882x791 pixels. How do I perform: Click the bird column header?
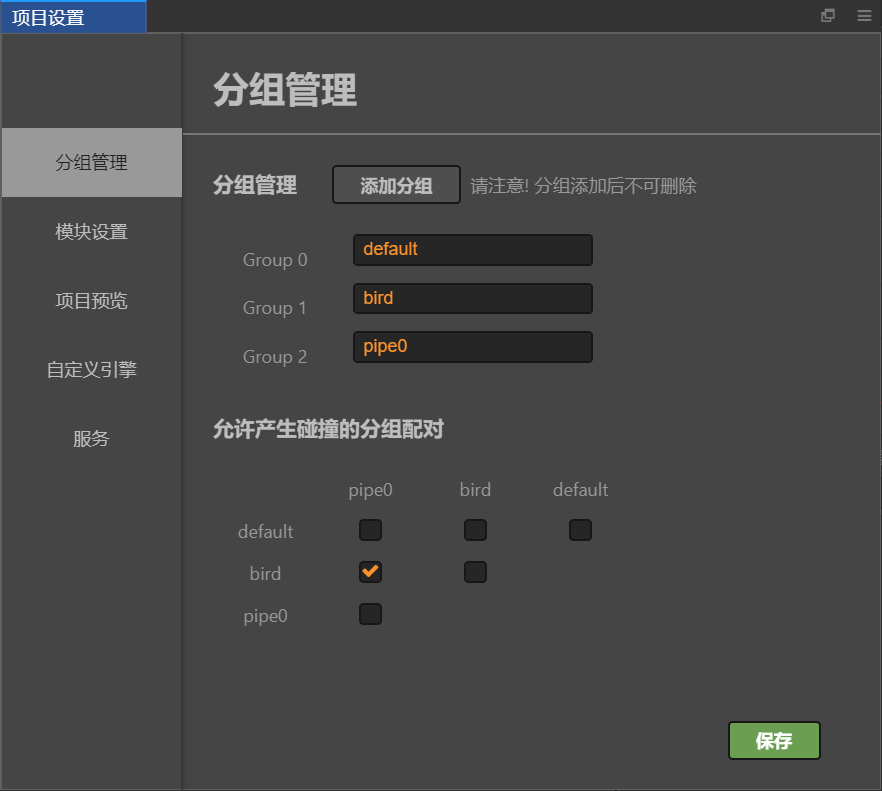(475, 489)
